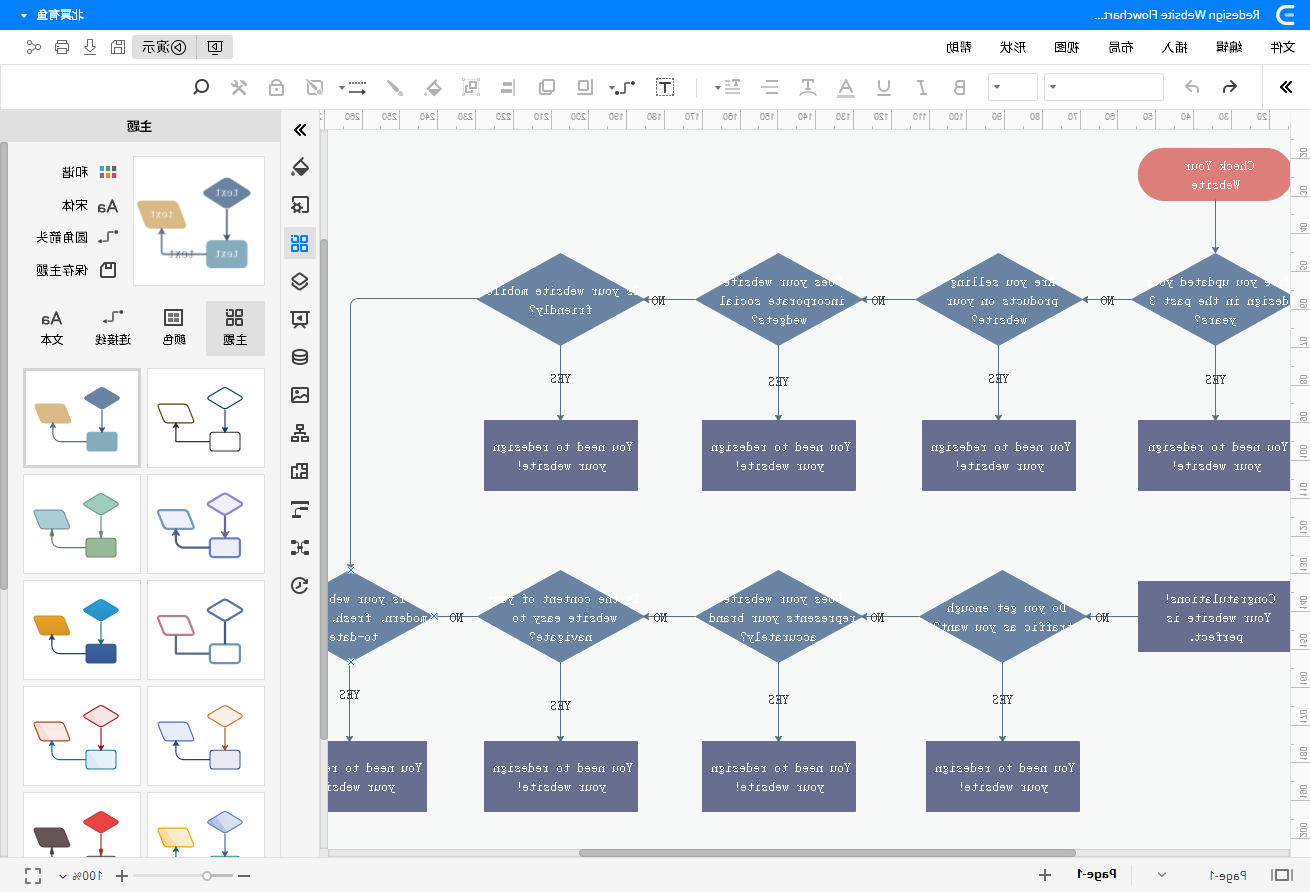Select the dashed text box tool
Viewport: 1310px width, 892px height.
click(665, 87)
